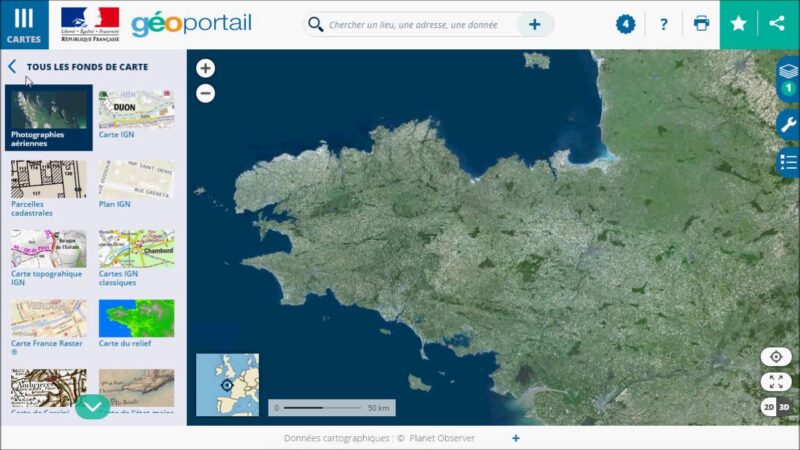Show the map legend list
This screenshot has width=800, height=450.
[x=787, y=163]
